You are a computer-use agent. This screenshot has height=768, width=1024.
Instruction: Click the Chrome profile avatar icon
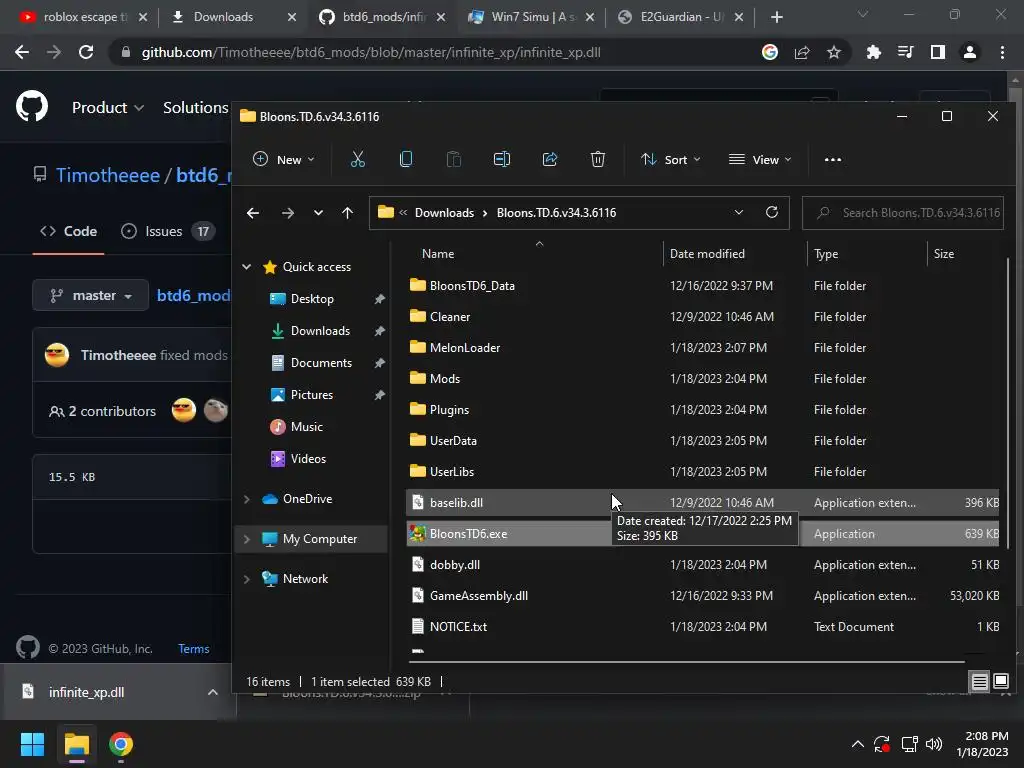(970, 52)
